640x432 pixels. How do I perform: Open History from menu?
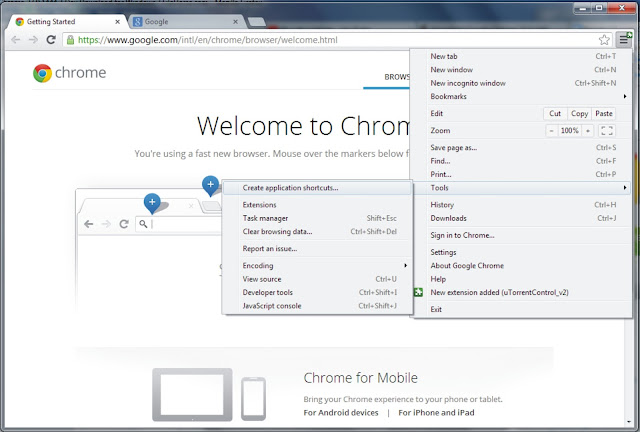(523, 205)
